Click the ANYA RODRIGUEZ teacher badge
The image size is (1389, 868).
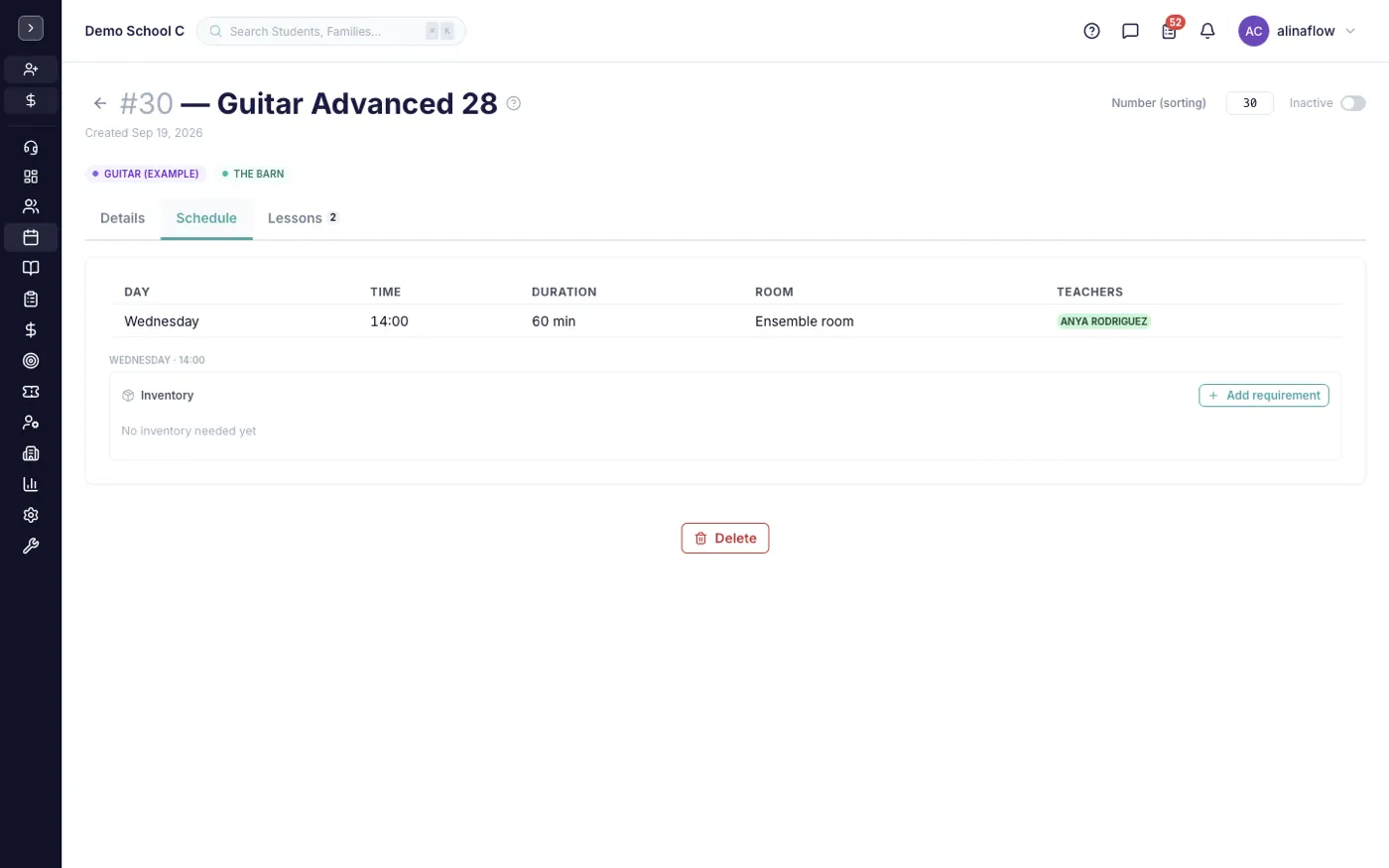pos(1103,321)
